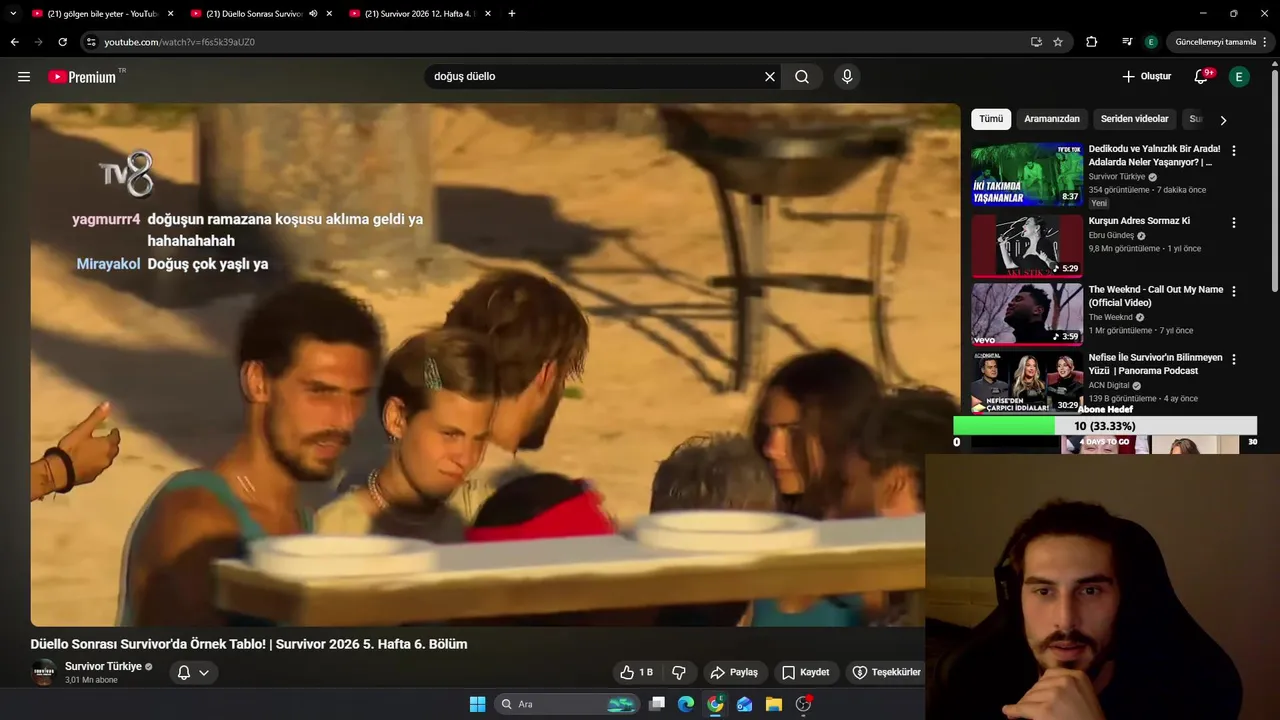
Task: Open the YouTube account avatar menu
Action: (1239, 76)
